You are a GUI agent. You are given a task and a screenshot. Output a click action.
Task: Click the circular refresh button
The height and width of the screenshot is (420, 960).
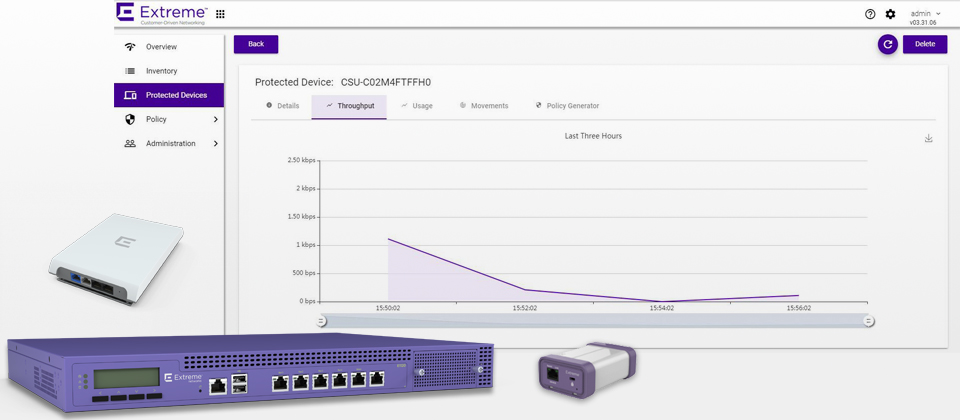tap(888, 44)
